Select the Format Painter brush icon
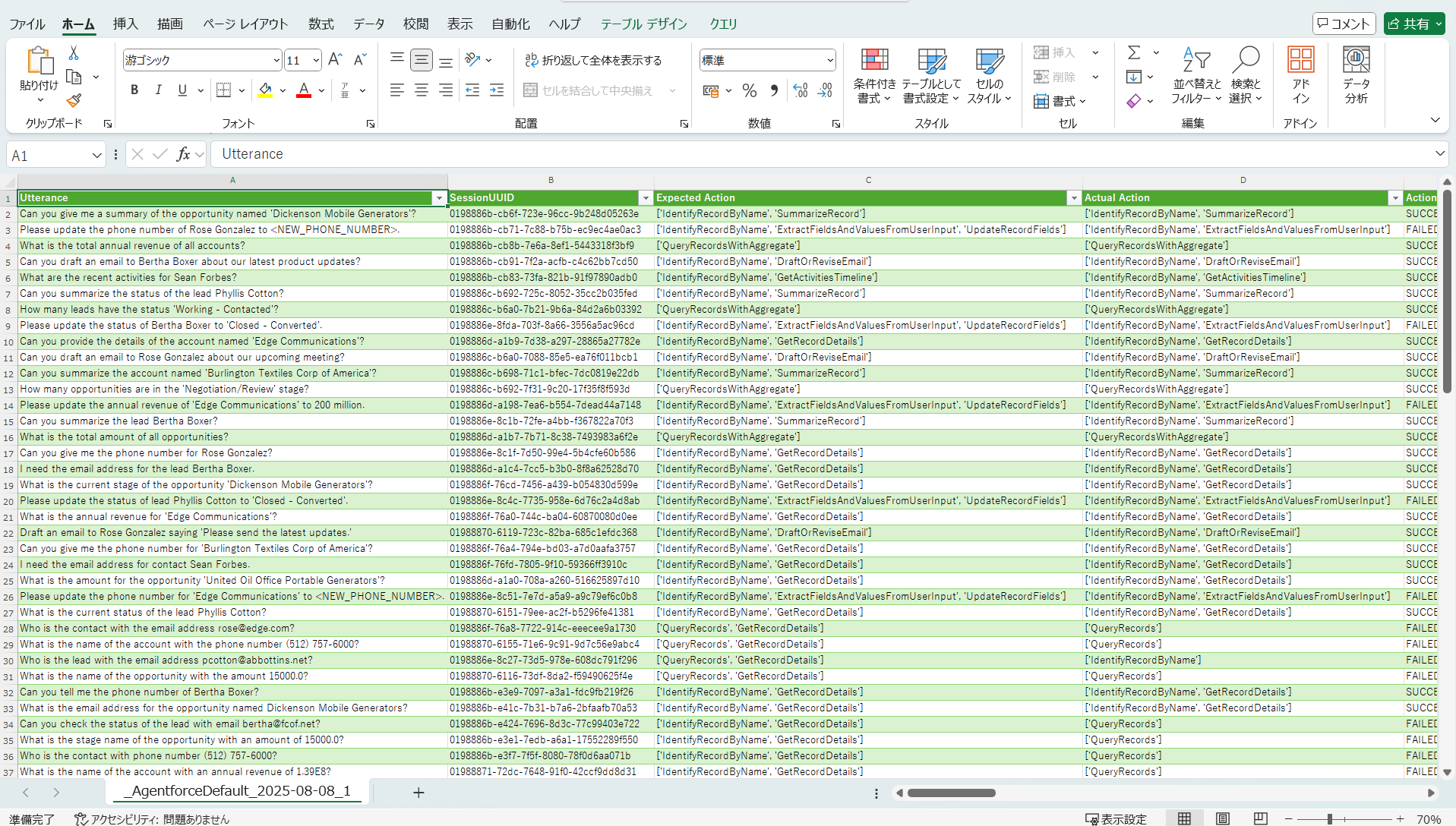1456x826 pixels. [74, 100]
